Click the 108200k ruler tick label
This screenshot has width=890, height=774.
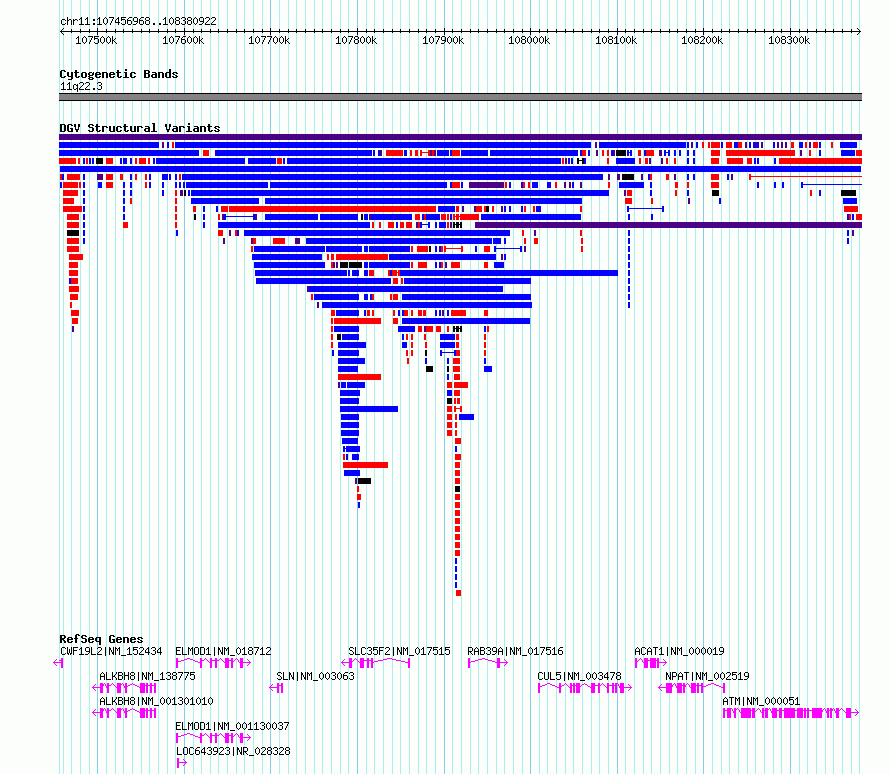tap(702, 40)
